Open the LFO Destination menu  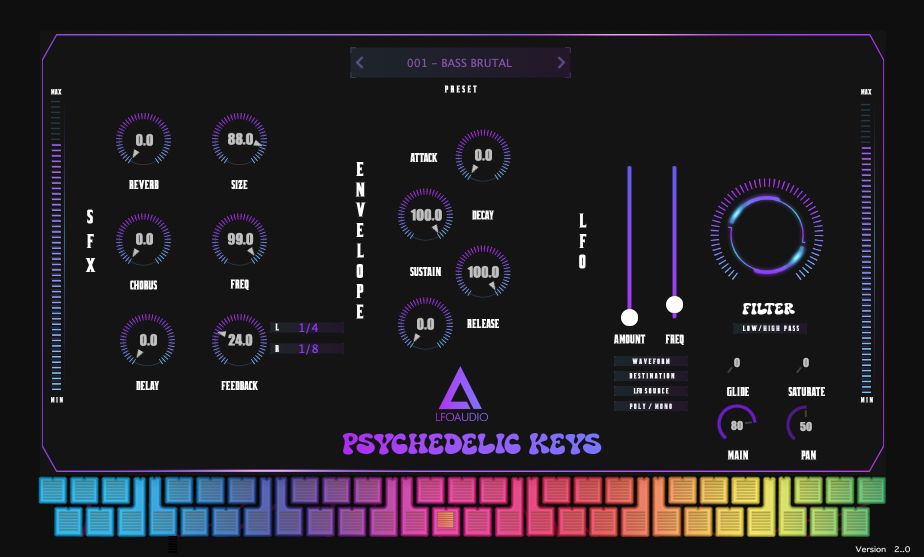pyautogui.click(x=651, y=376)
